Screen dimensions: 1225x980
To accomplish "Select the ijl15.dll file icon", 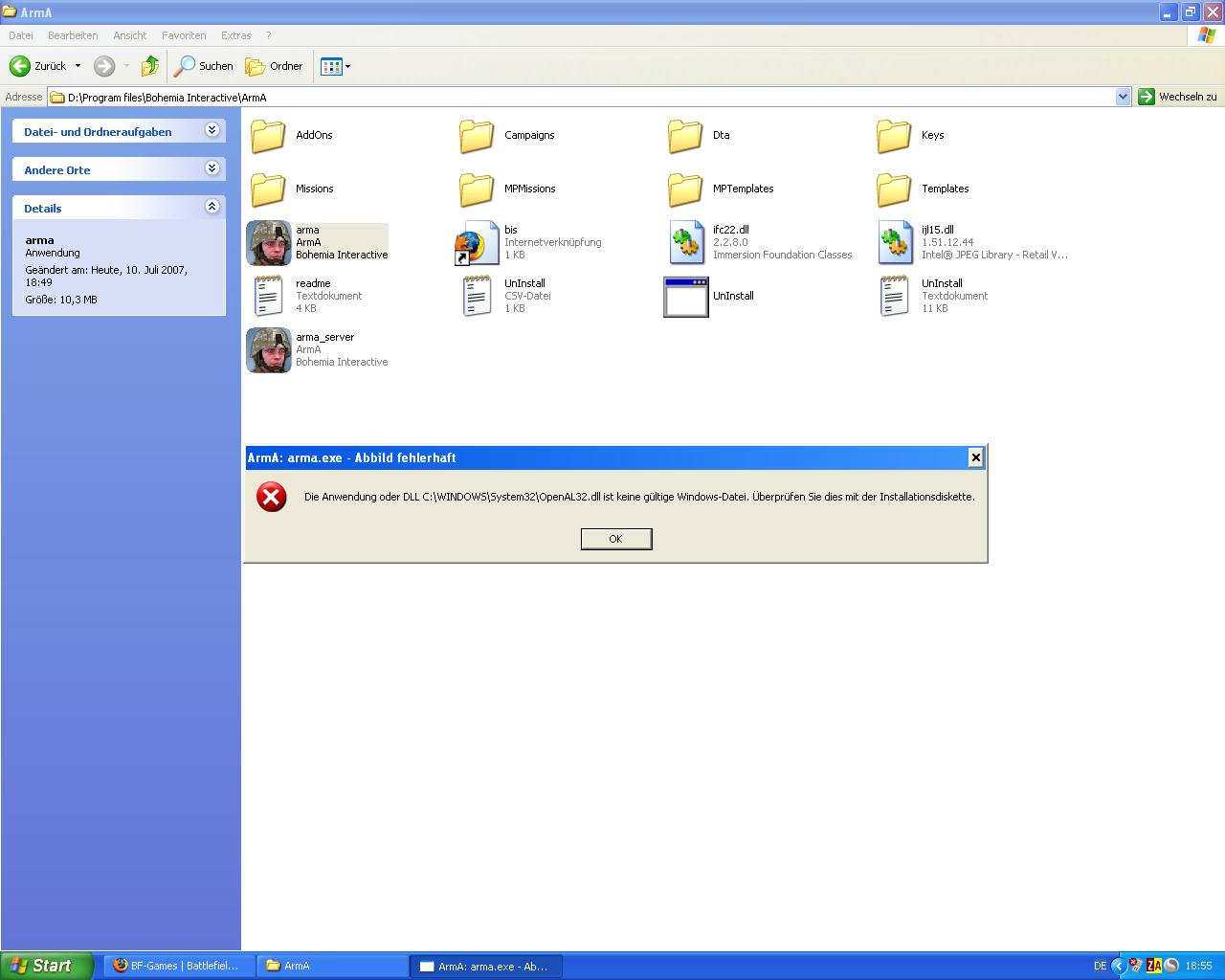I will click(895, 243).
